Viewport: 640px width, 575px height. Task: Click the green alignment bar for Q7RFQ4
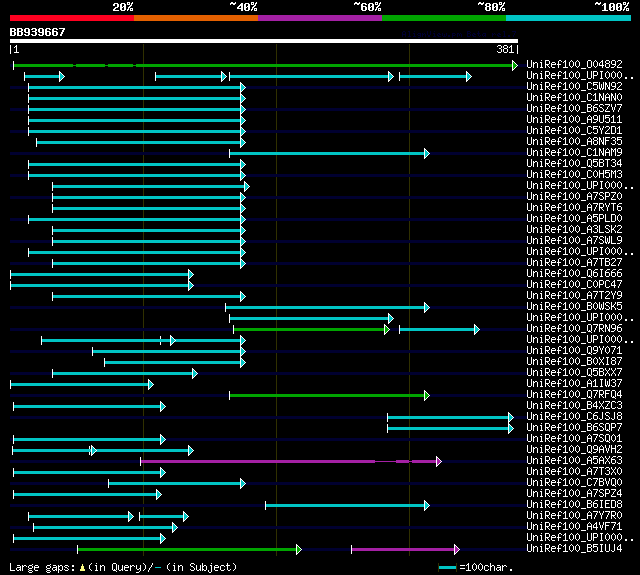pos(329,395)
